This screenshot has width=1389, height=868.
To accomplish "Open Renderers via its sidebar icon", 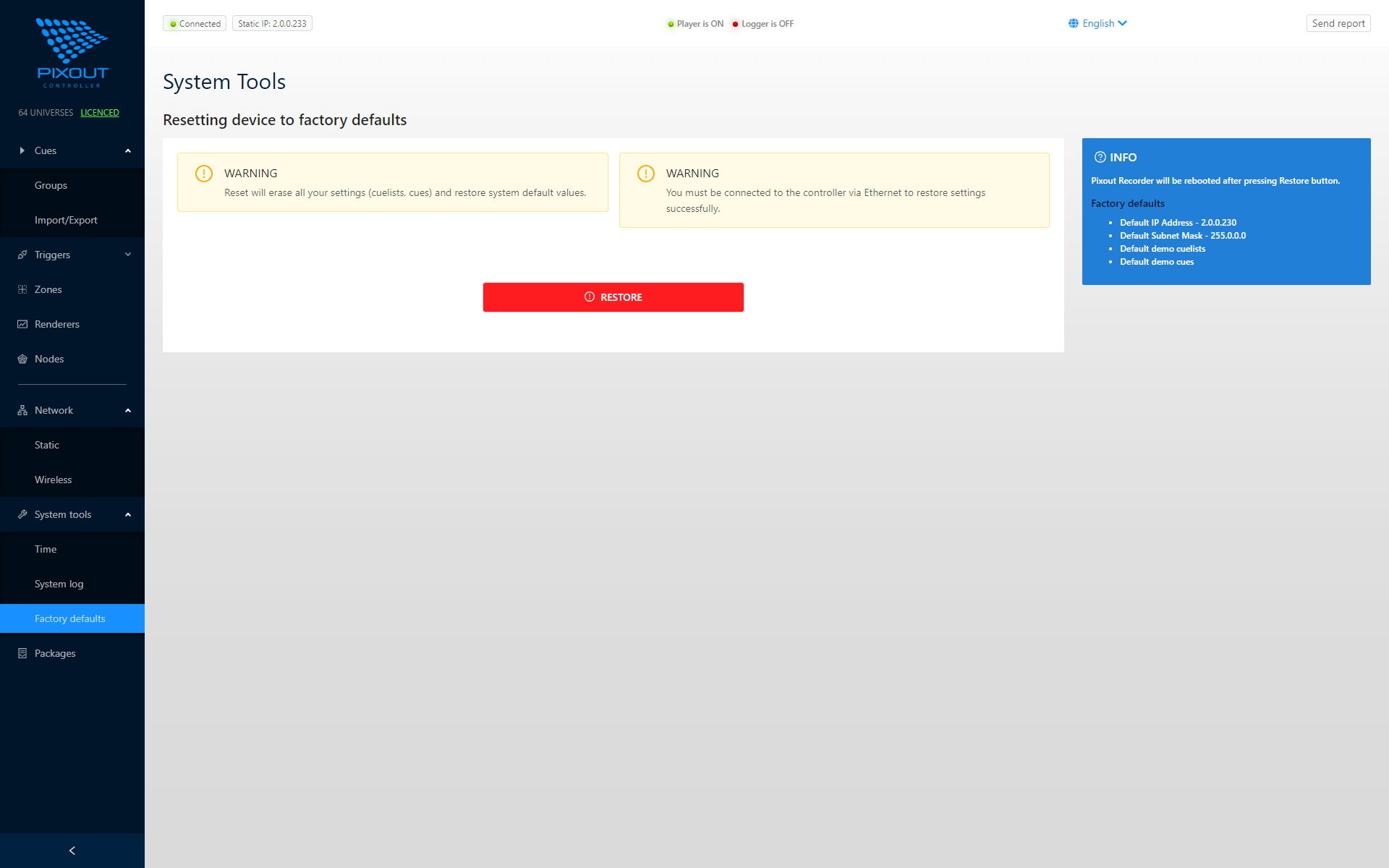I will coord(21,324).
